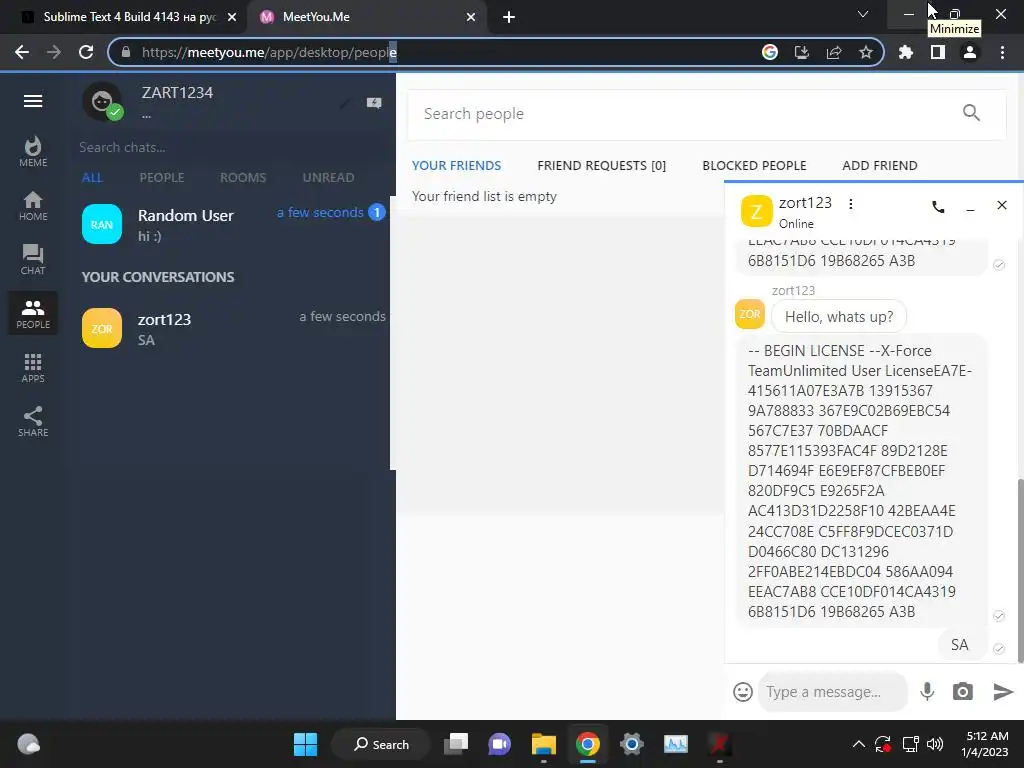Click the zort123 avatar in chat header

(756, 212)
